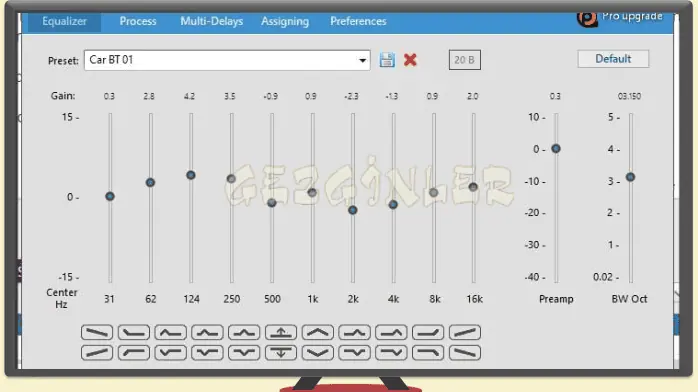Apply the broad hill boost curve
This screenshot has width=698, height=392.
click(317, 332)
